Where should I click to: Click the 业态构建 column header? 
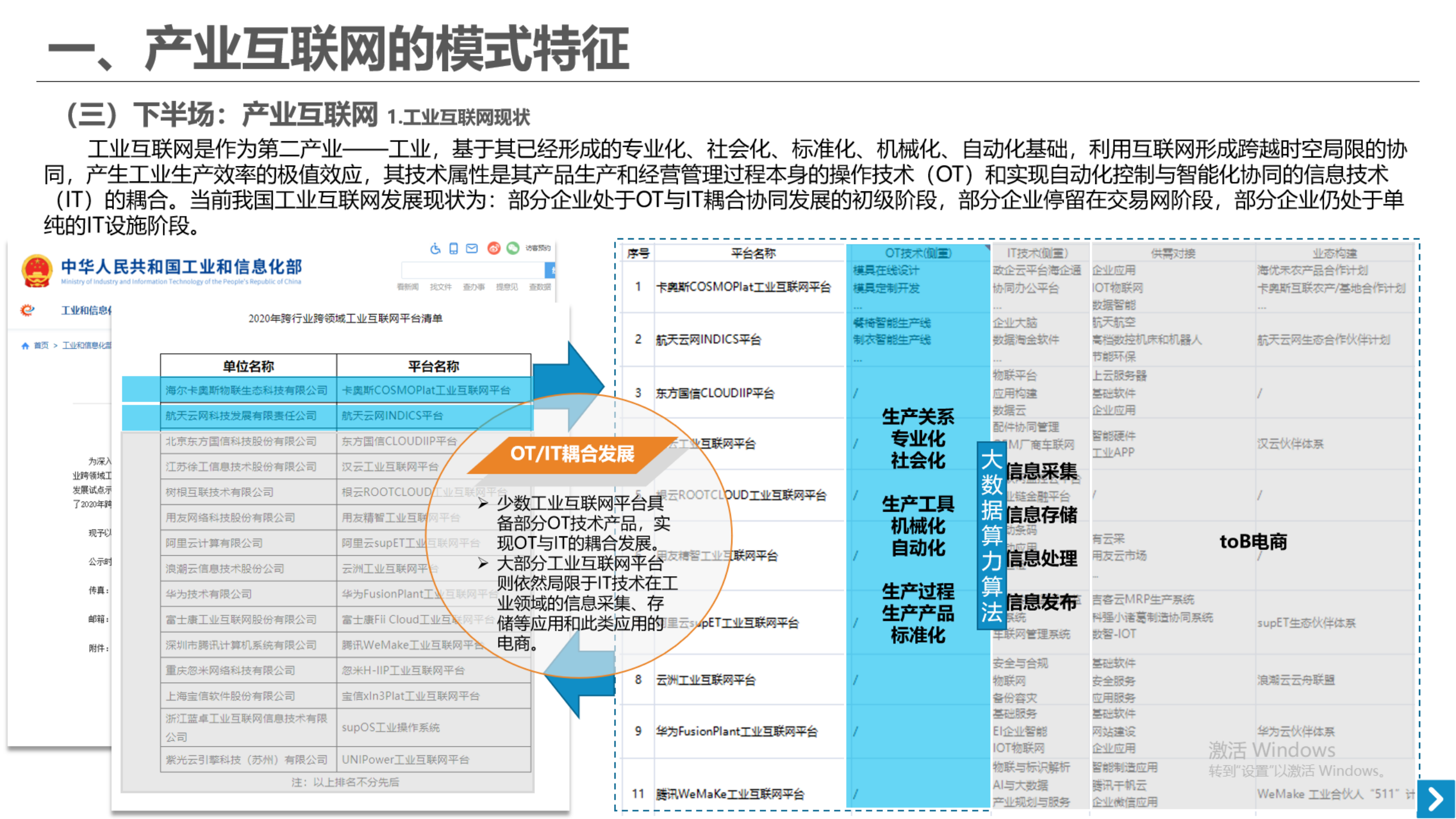coord(1334,254)
